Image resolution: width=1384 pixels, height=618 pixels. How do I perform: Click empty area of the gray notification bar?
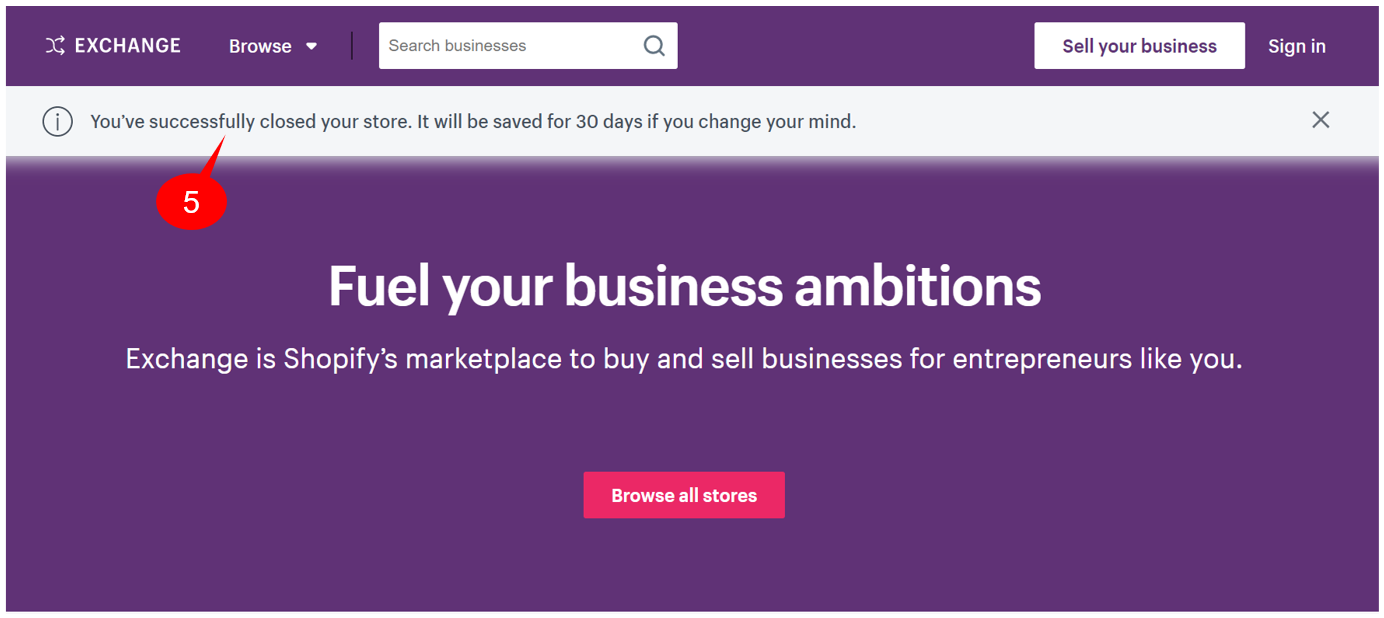click(x=1080, y=122)
